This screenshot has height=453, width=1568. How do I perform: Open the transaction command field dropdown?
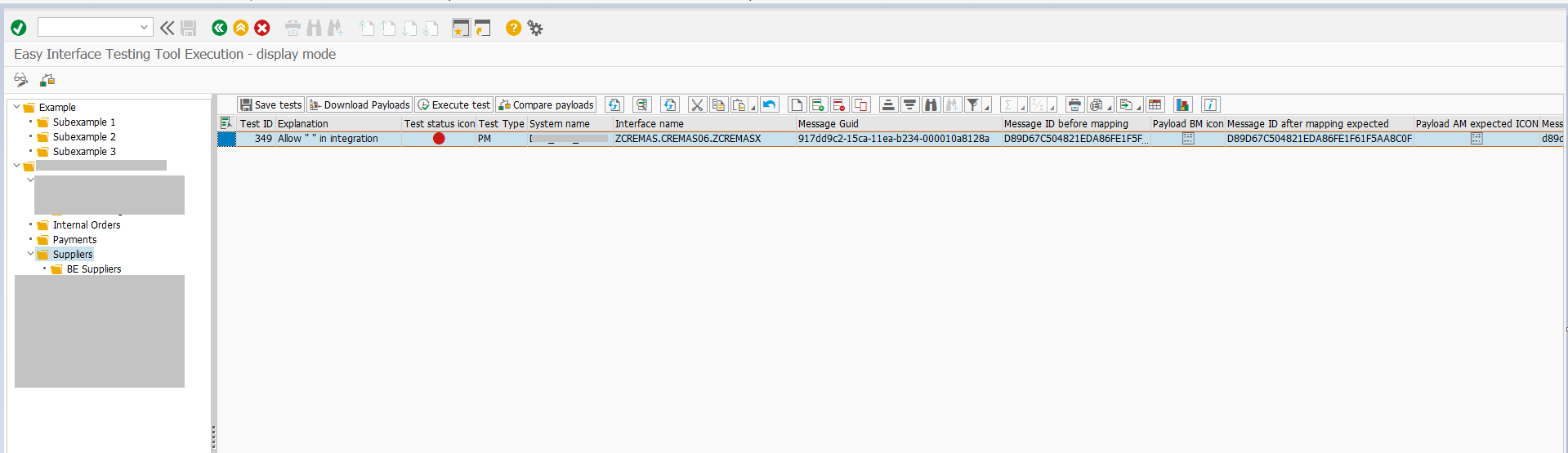pos(144,28)
